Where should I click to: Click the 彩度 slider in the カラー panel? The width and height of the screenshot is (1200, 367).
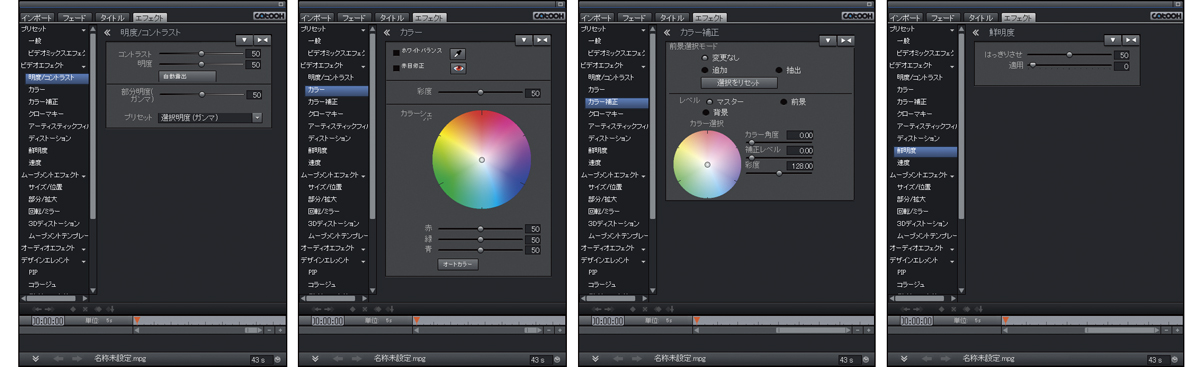480,92
